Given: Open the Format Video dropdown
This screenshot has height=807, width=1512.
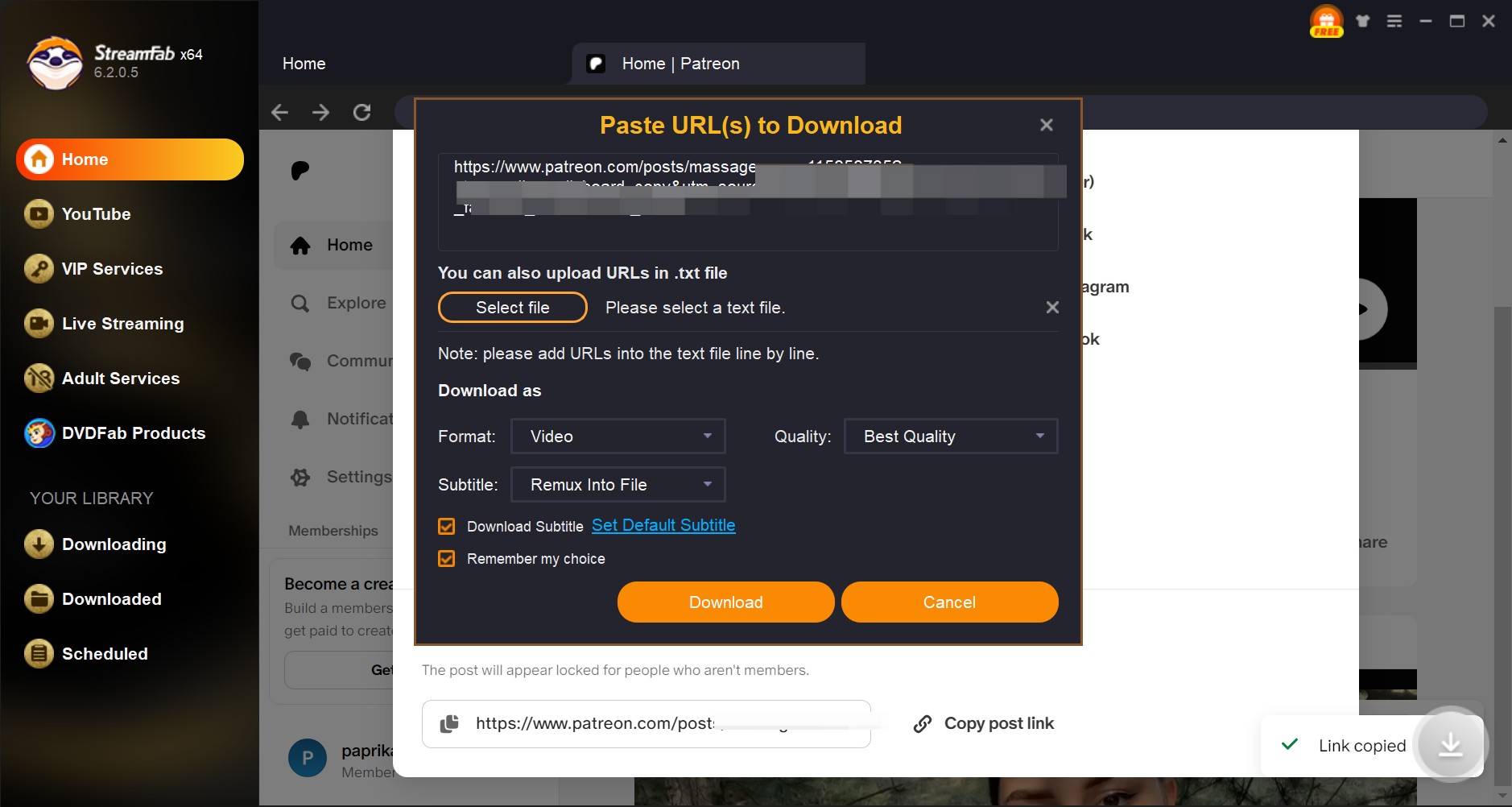Looking at the screenshot, I should [x=618, y=437].
